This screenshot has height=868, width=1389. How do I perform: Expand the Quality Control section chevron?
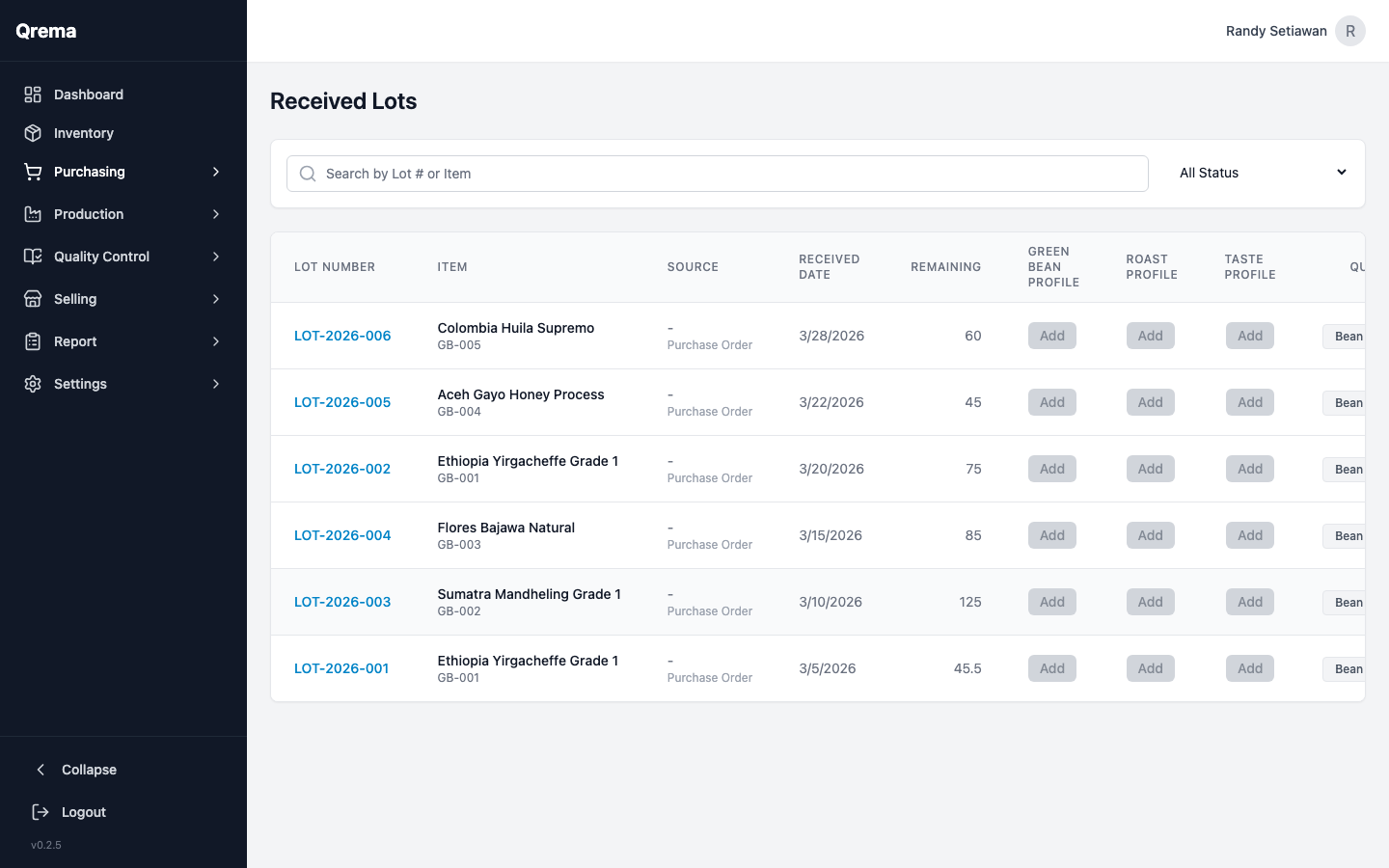coord(216,257)
